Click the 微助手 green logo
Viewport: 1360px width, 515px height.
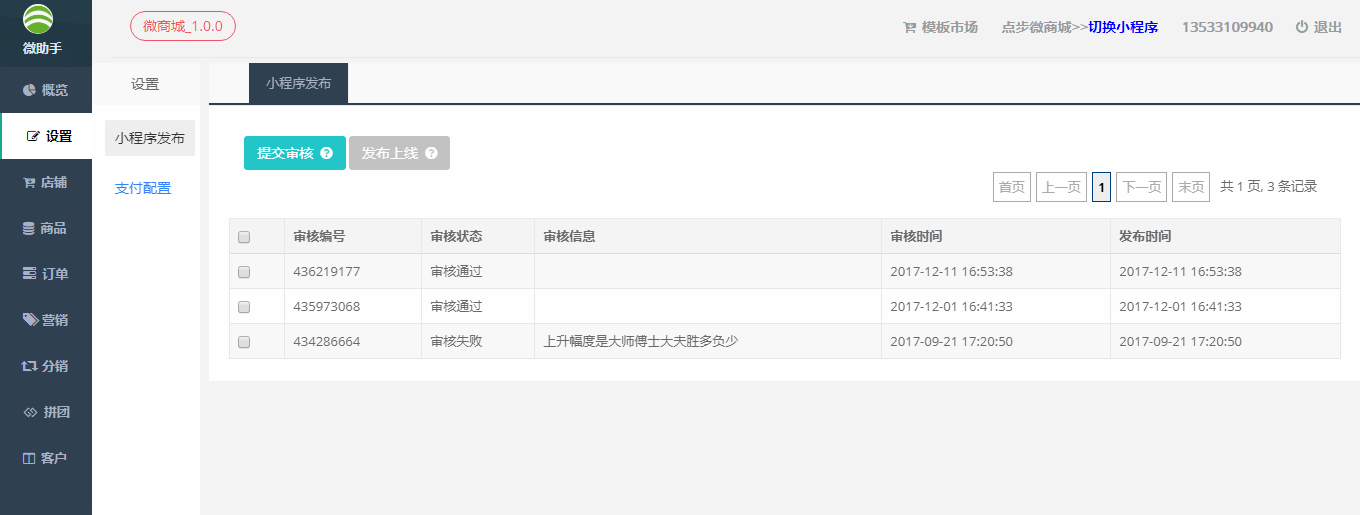38,21
